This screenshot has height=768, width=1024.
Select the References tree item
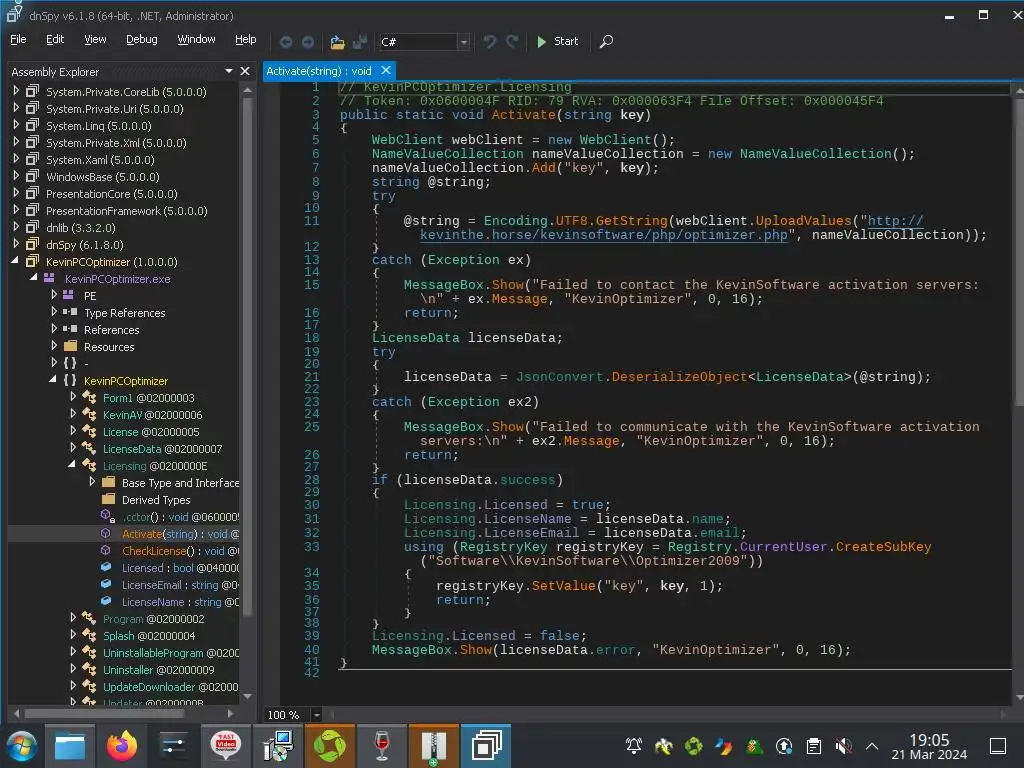click(x=111, y=330)
